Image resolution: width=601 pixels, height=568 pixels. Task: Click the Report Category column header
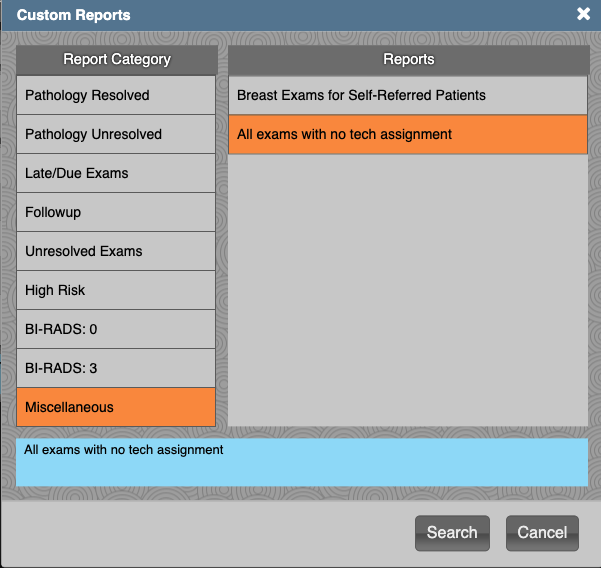click(x=117, y=59)
